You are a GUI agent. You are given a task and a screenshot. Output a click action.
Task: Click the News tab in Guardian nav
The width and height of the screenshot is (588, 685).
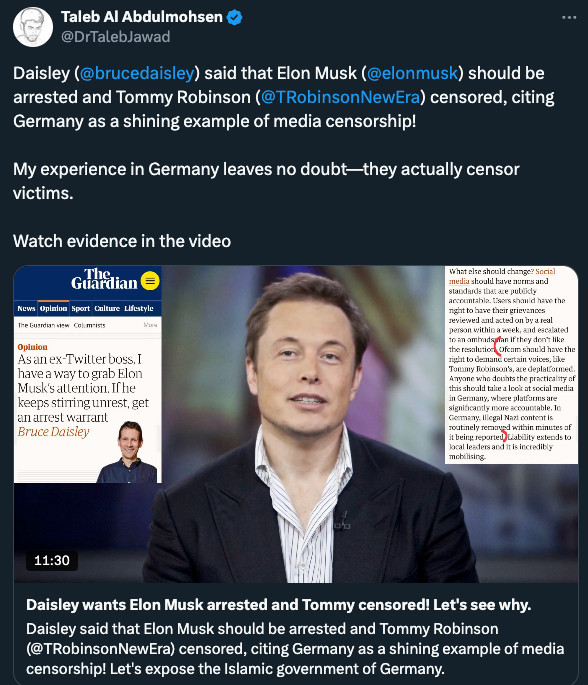26,308
